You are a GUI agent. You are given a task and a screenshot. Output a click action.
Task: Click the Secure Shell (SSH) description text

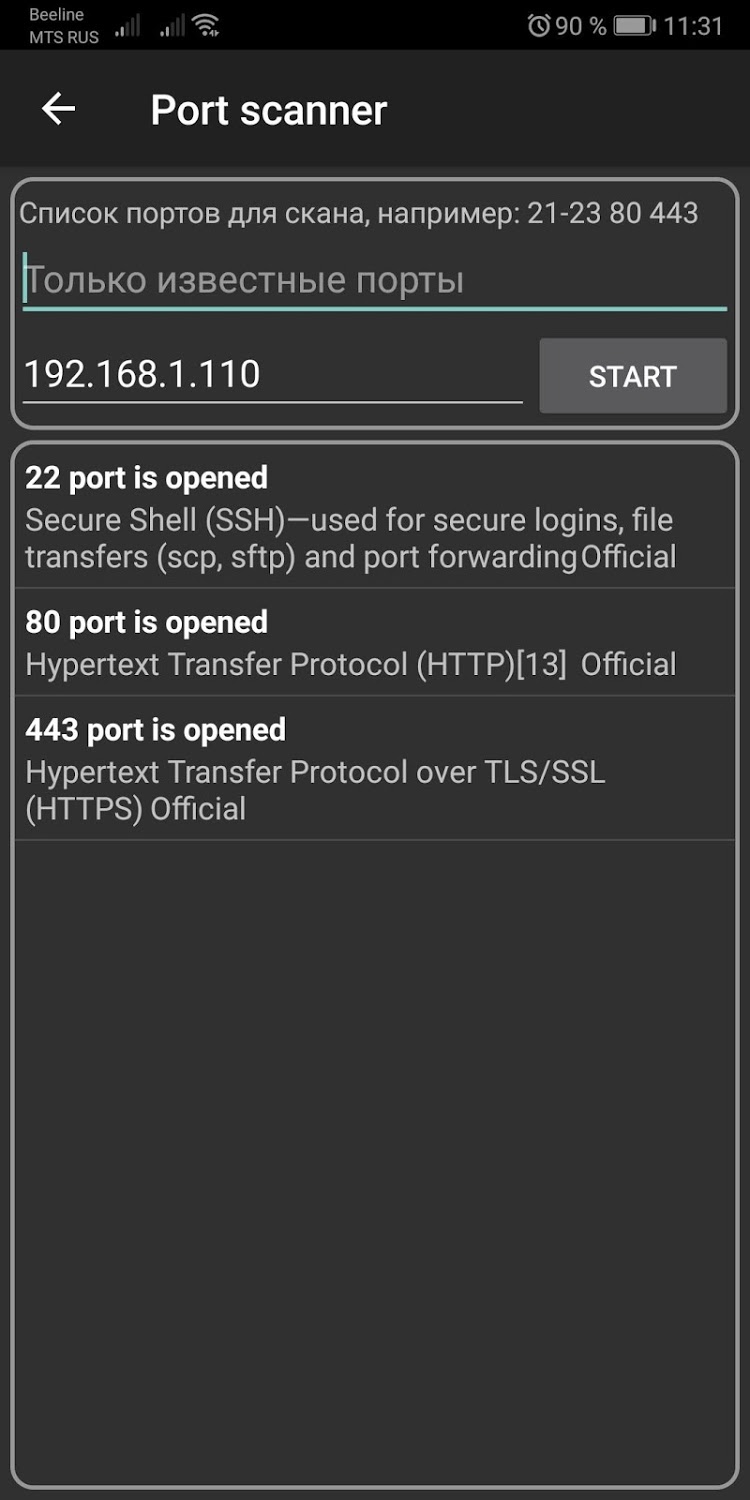pyautogui.click(x=350, y=538)
